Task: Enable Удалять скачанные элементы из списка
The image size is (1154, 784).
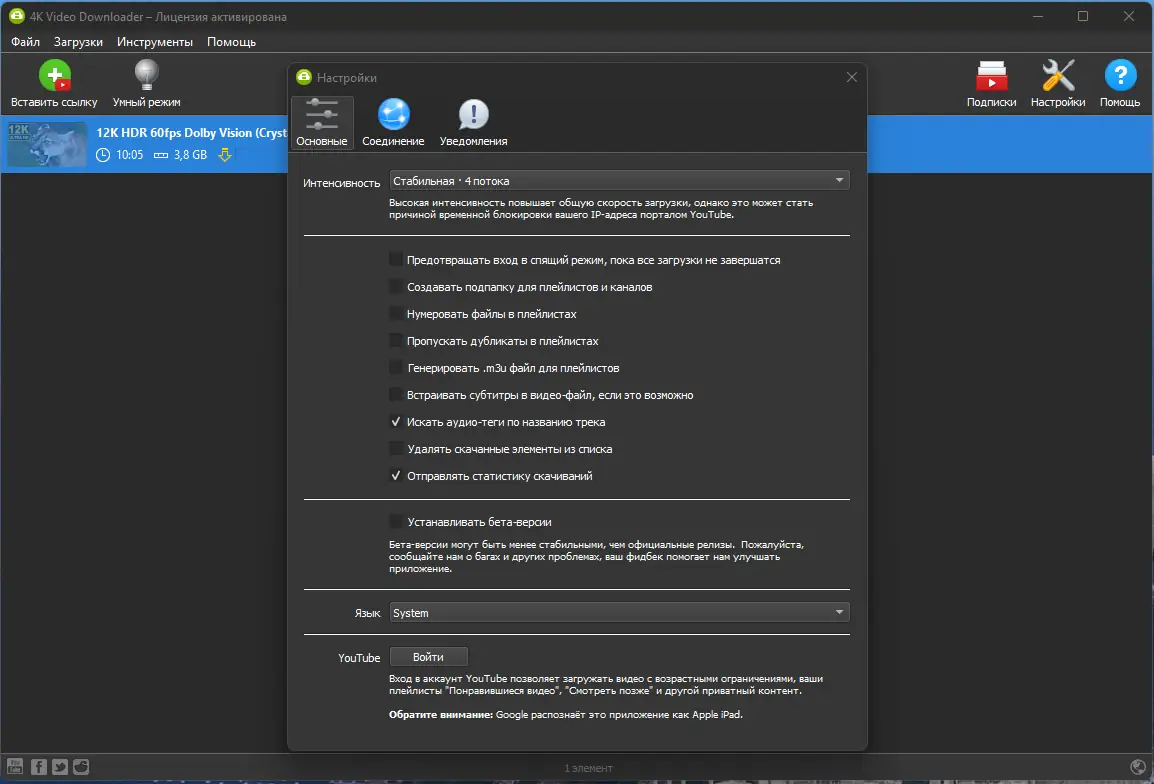Action: (396, 449)
